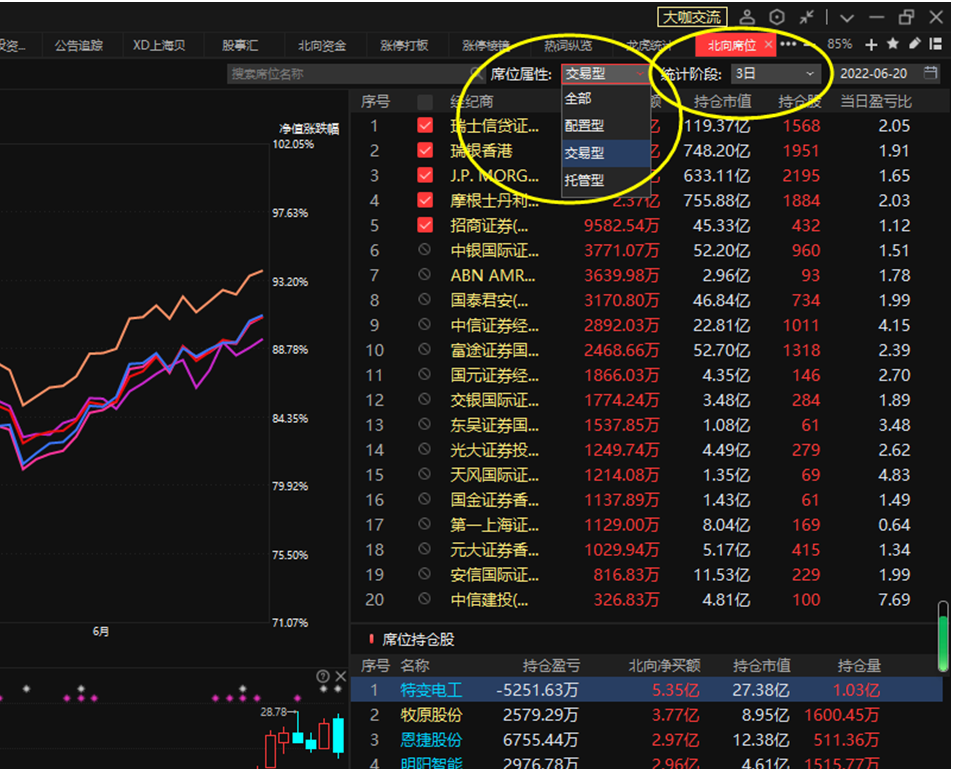
Task: Open the 特变电工 stock link
Action: click(432, 690)
